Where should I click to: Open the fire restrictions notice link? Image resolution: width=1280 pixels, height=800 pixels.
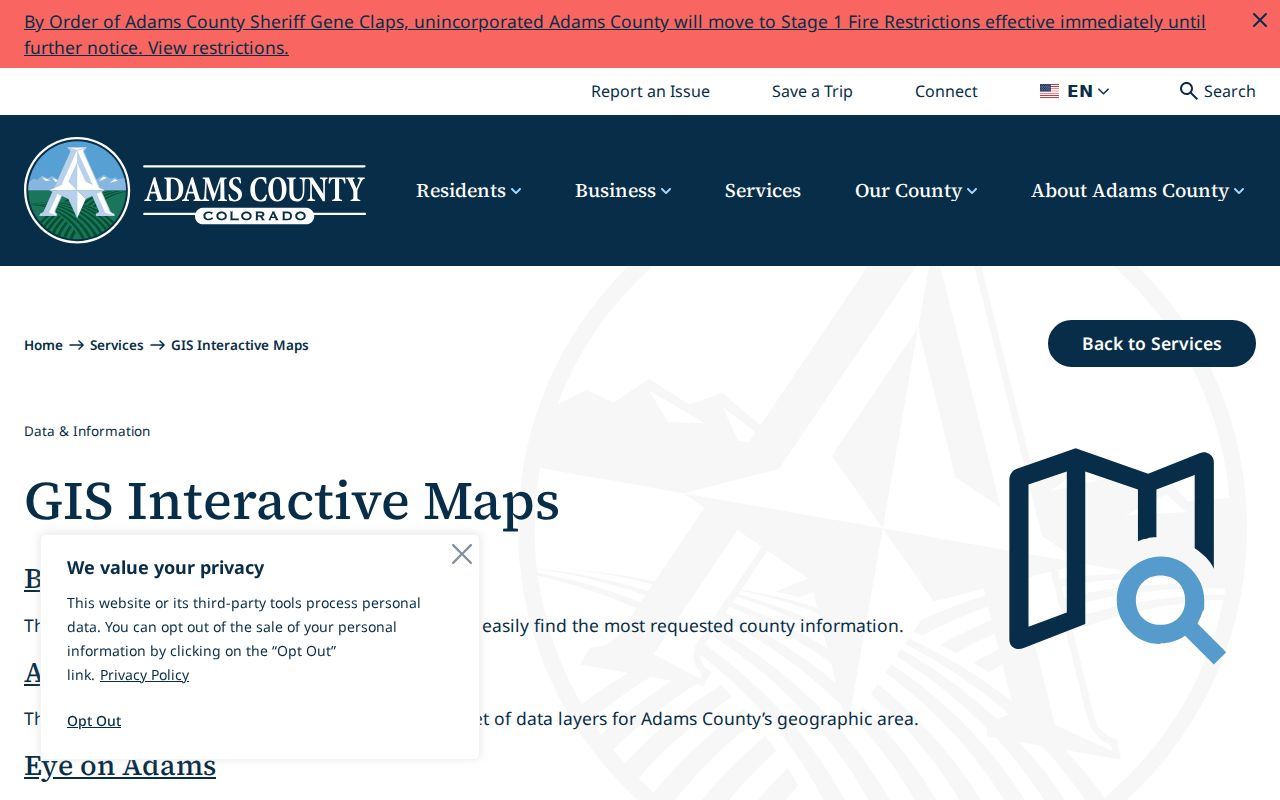click(x=615, y=35)
